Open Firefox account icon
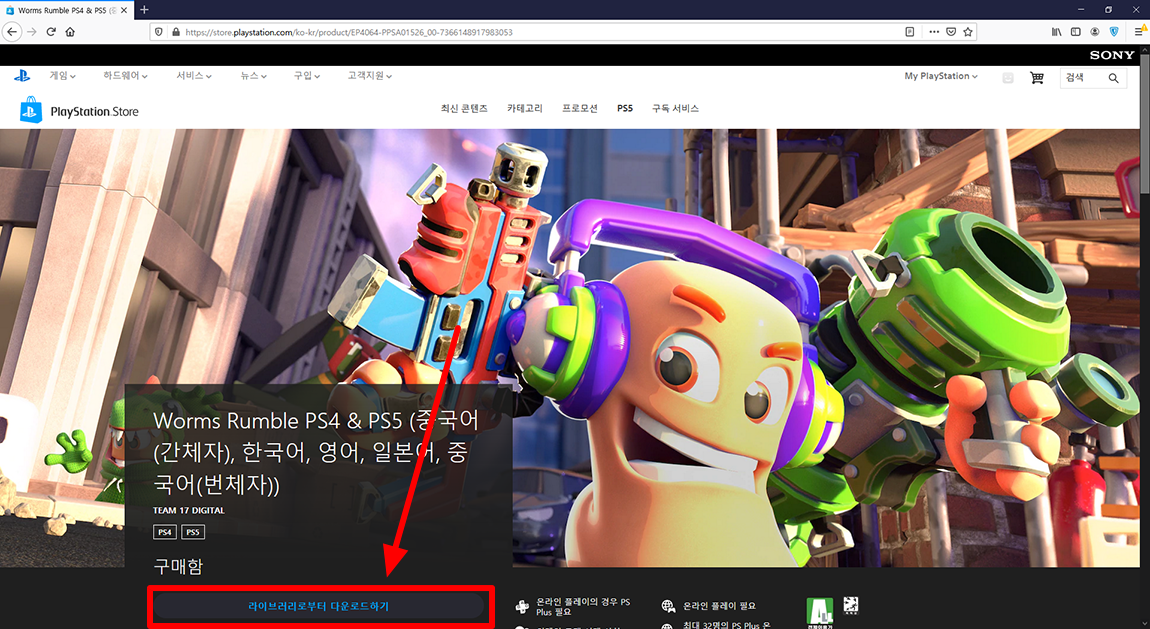The height and width of the screenshot is (629, 1150). point(1094,32)
